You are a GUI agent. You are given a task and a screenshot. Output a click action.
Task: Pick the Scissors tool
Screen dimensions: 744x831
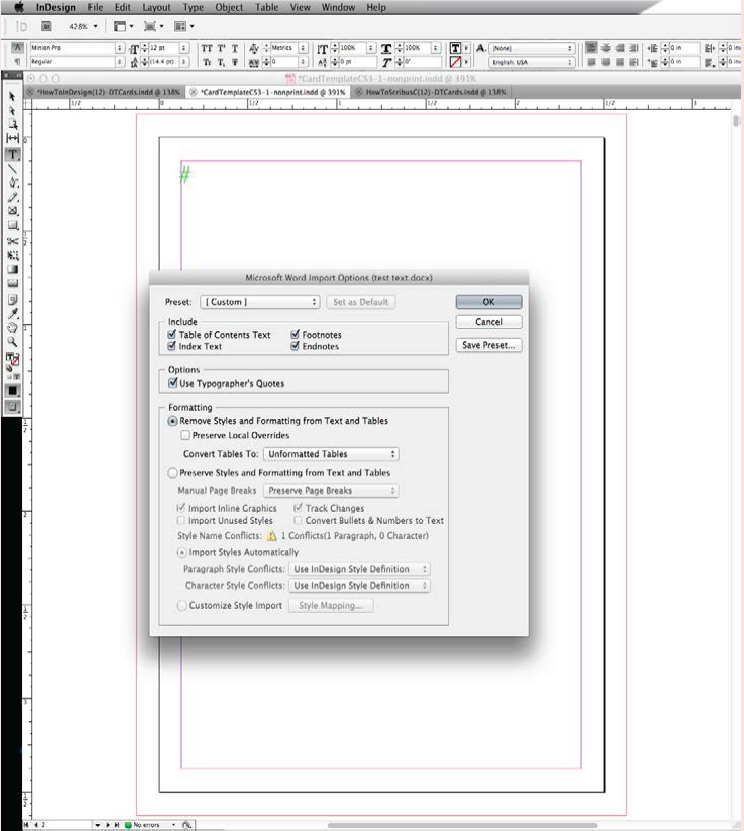(x=13, y=241)
